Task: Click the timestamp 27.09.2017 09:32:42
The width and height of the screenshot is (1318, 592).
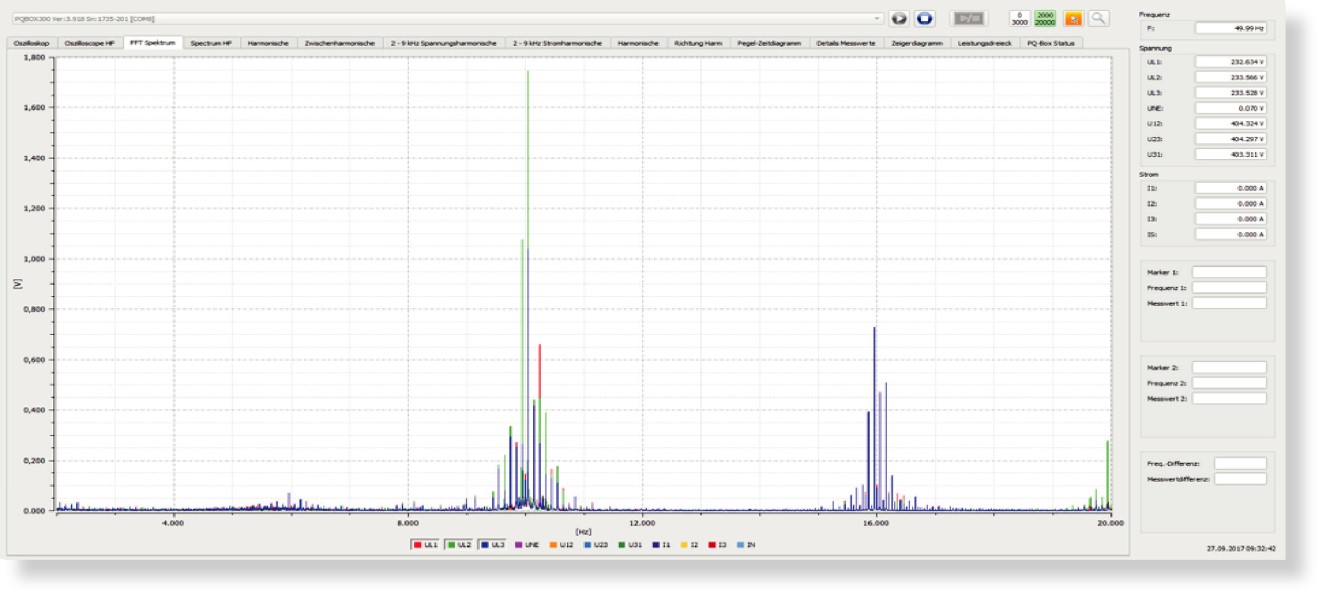Action: [x=1241, y=548]
